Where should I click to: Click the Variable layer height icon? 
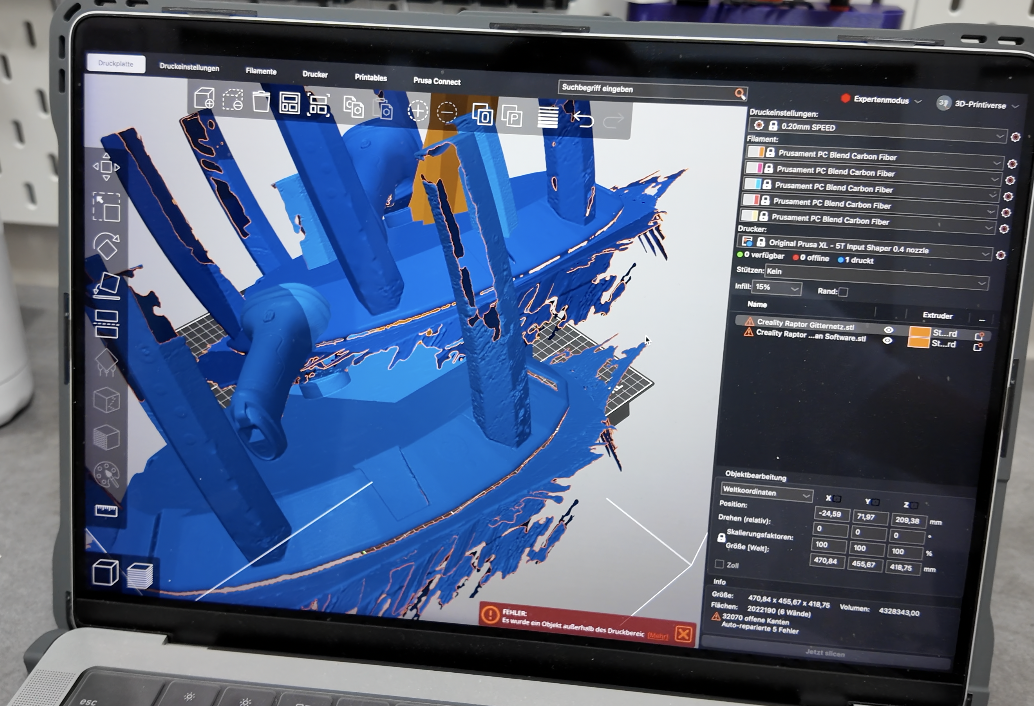547,117
